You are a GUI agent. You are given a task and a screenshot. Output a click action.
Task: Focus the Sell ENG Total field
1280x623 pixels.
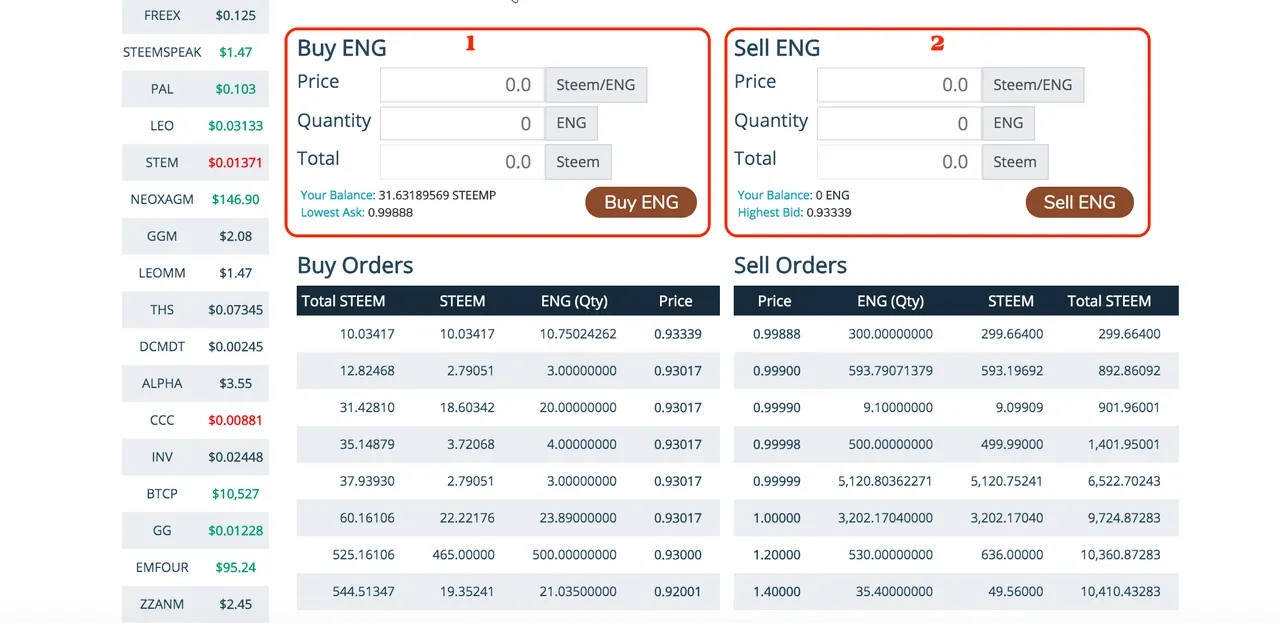click(899, 162)
